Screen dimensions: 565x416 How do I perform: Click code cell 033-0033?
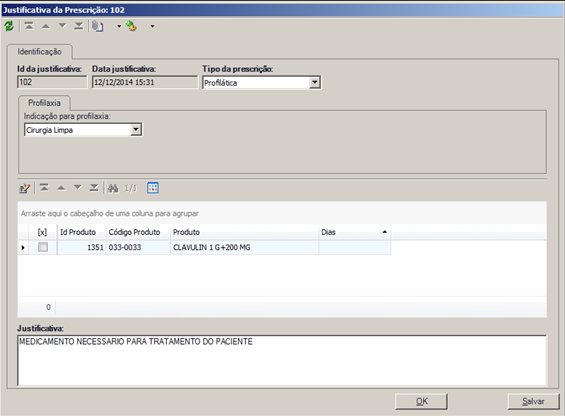tap(138, 248)
